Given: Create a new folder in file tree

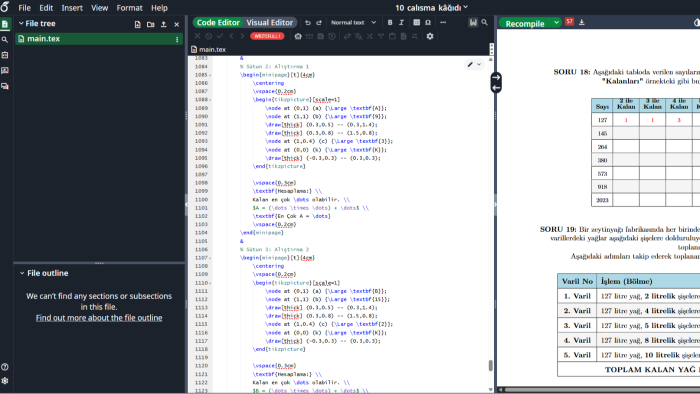Looking at the screenshot, I should [x=150, y=24].
